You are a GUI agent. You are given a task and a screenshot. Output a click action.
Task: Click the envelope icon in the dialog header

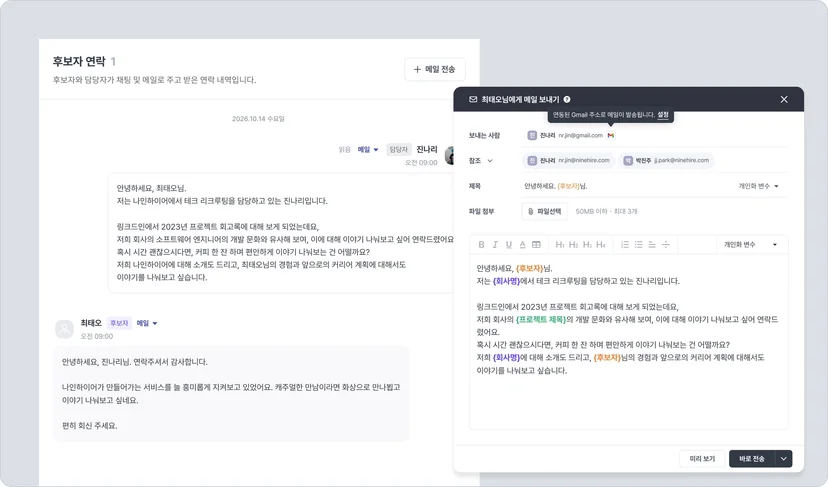point(473,99)
